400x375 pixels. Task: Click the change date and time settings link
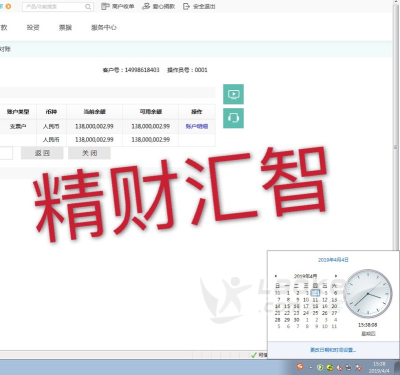[333, 350]
